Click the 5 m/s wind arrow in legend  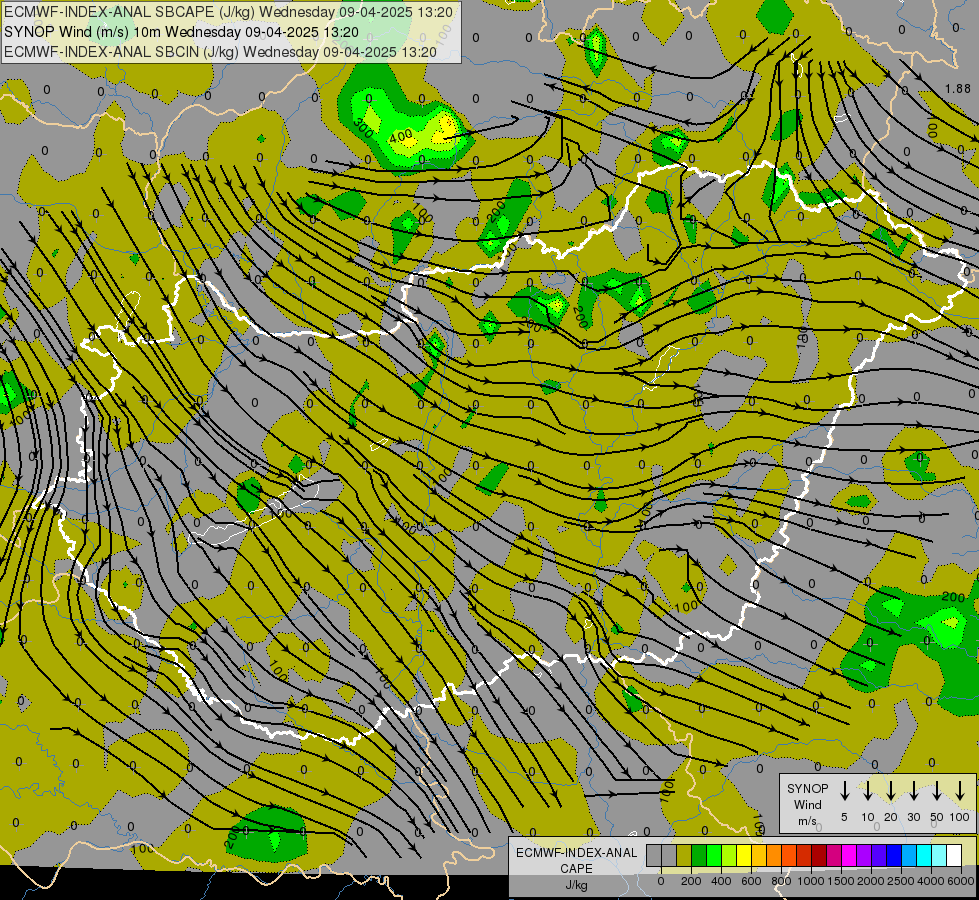click(x=844, y=791)
